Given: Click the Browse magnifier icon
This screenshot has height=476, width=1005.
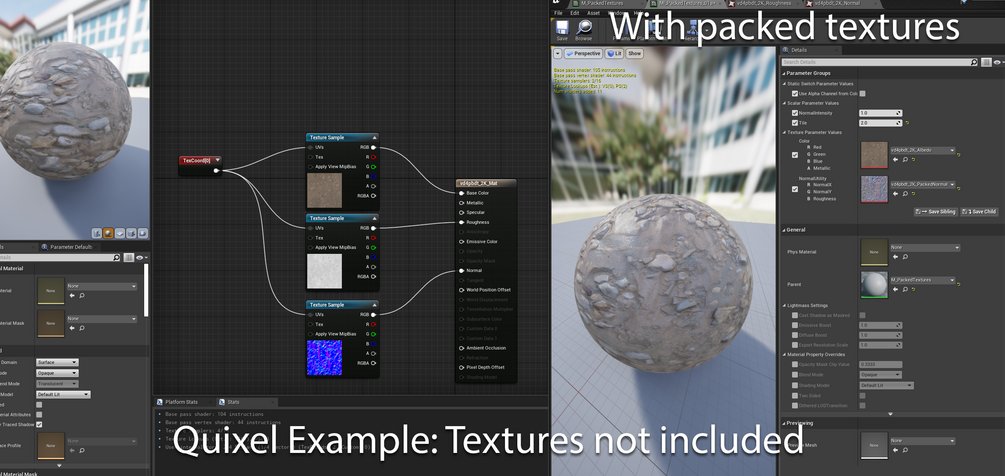Looking at the screenshot, I should pyautogui.click(x=583, y=29).
